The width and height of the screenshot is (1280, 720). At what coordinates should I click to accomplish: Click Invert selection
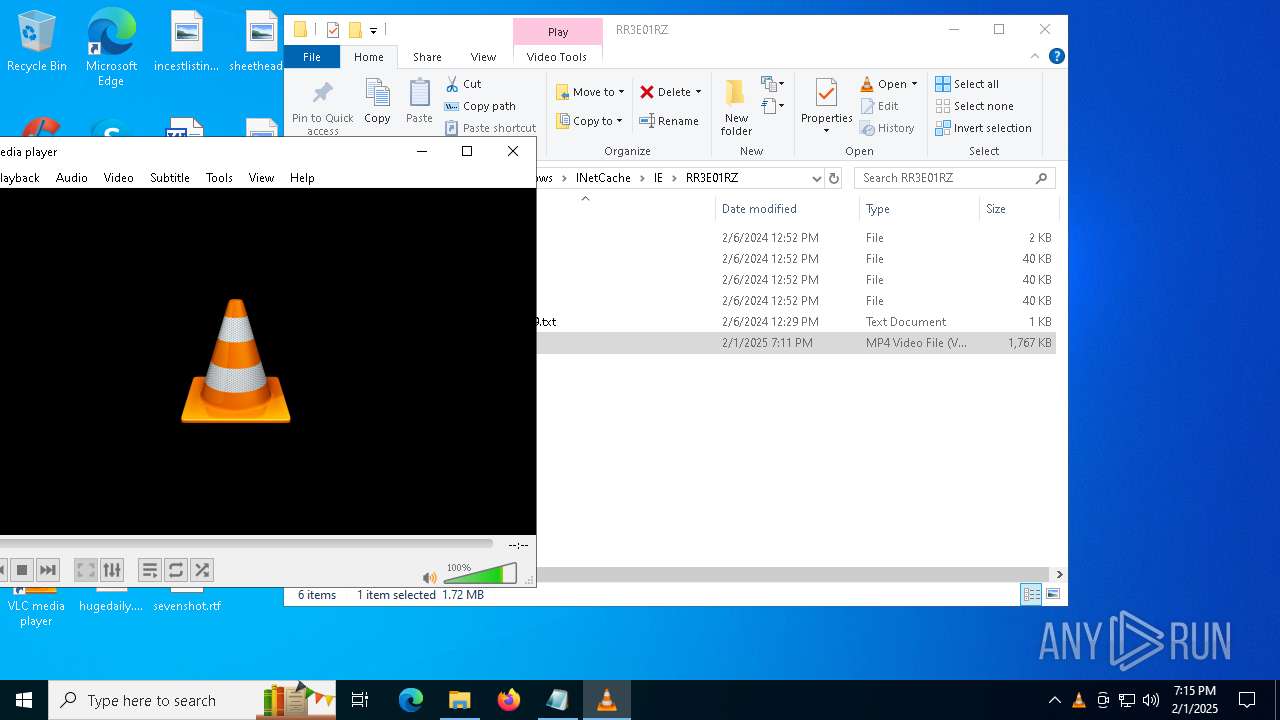(983, 128)
